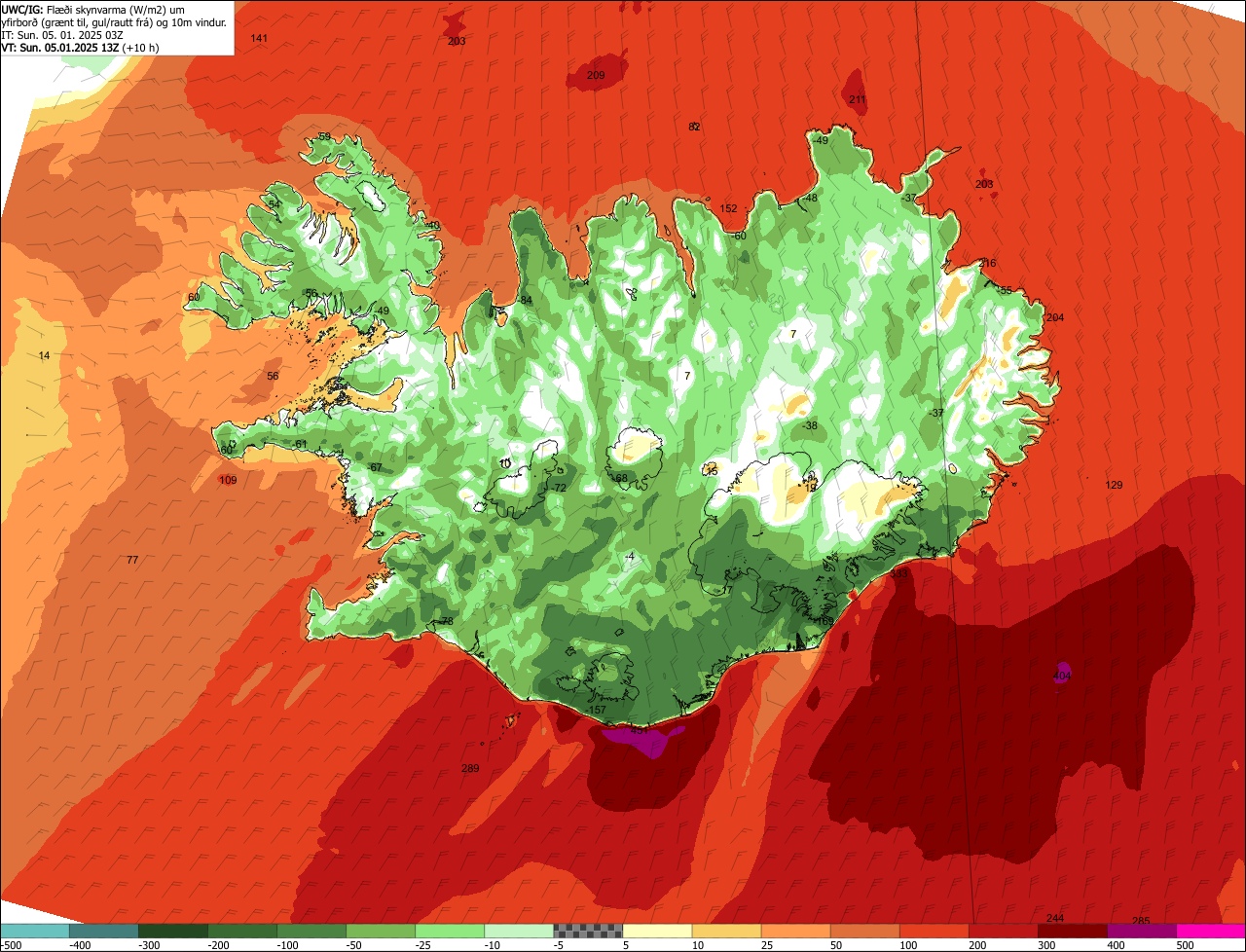Click the map value -78
1246x952 pixels.
(x=445, y=621)
